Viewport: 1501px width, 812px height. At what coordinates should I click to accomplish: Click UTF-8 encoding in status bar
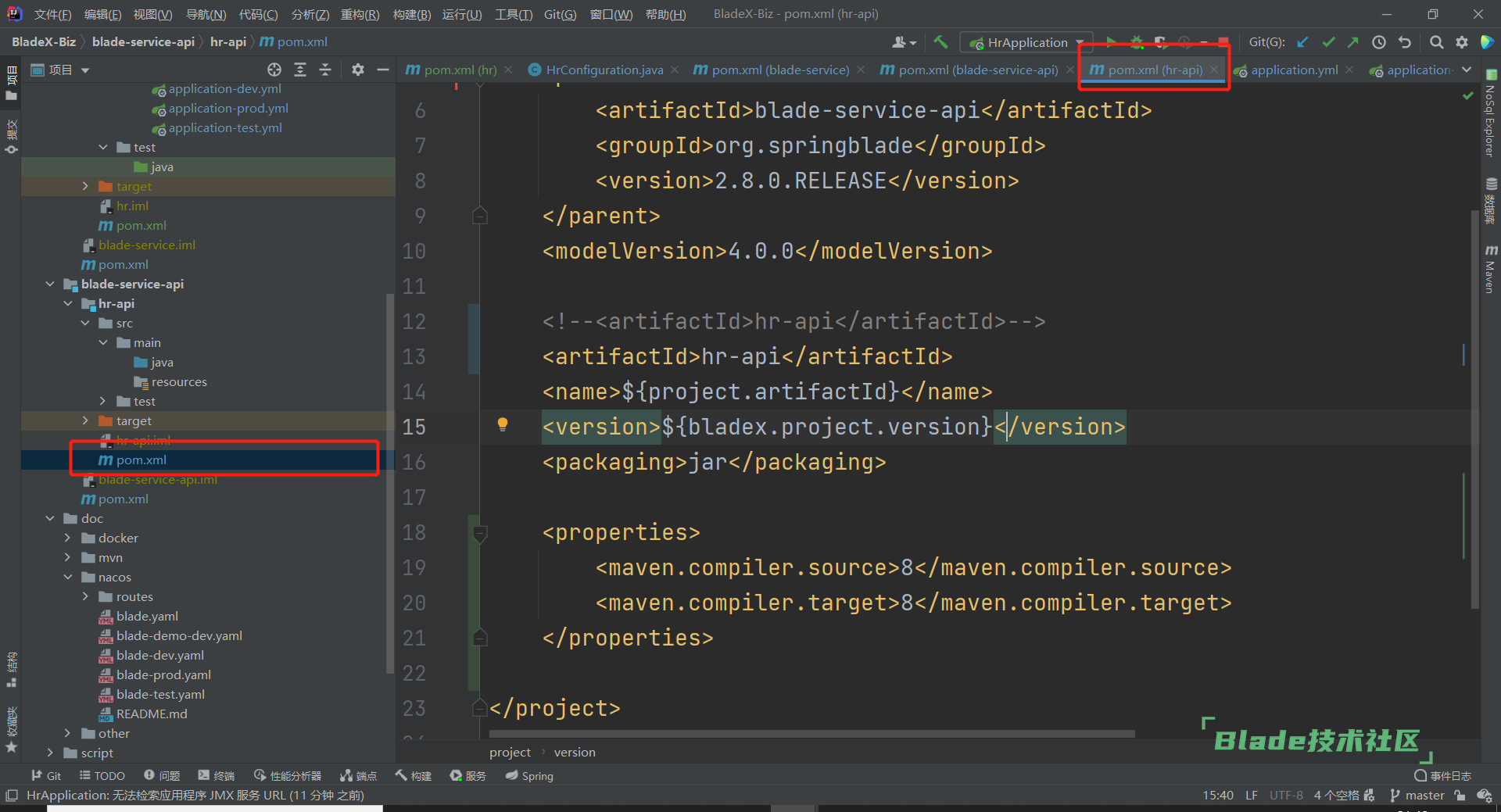[1286, 796]
